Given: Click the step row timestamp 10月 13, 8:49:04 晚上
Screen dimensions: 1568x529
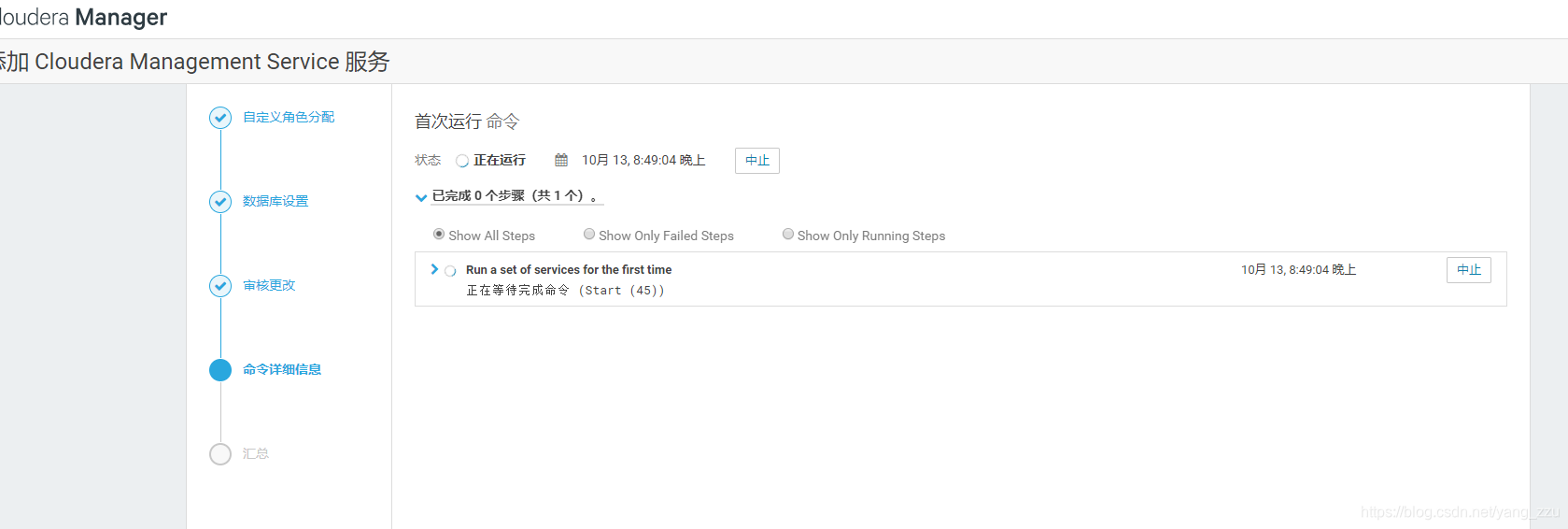Looking at the screenshot, I should pyautogui.click(x=1298, y=269).
